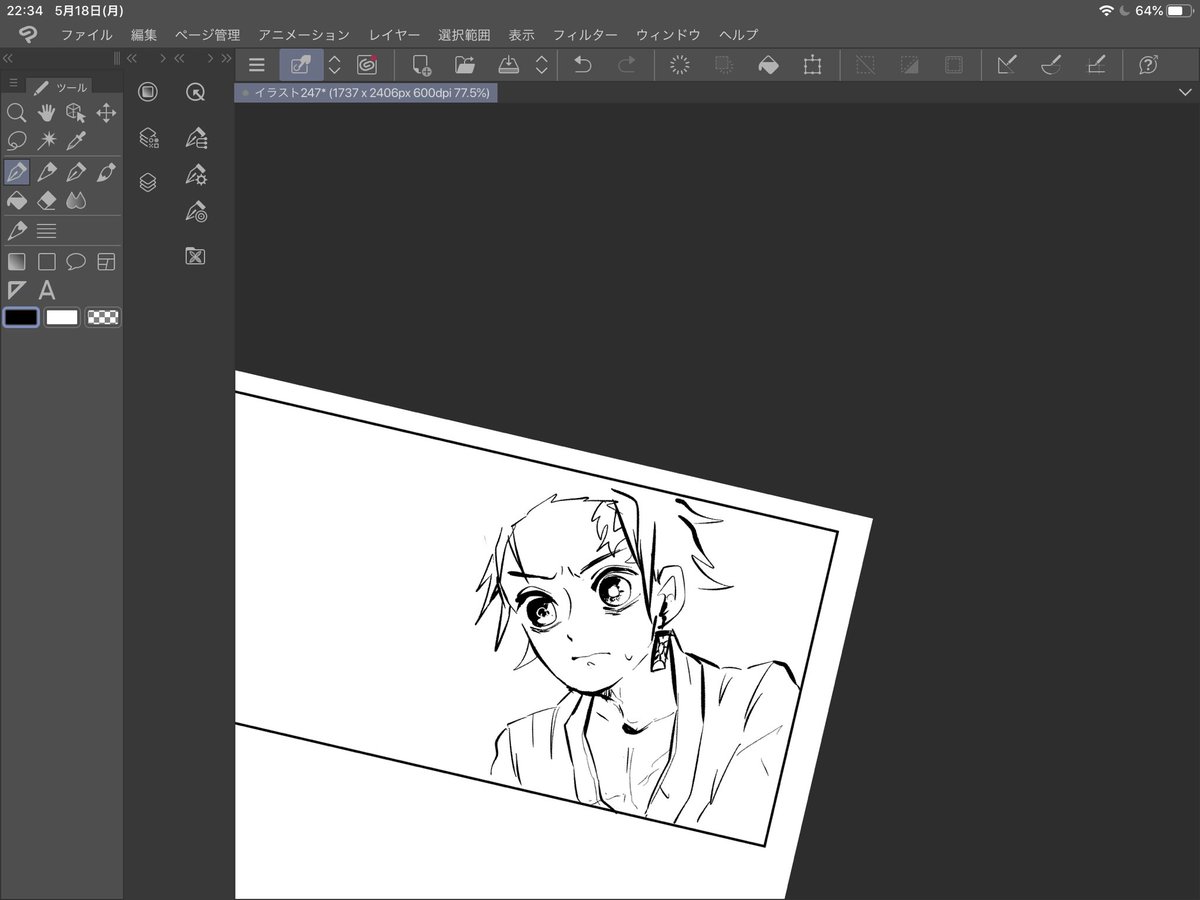Select the Gradient tool
This screenshot has width=1200, height=900.
(16, 262)
